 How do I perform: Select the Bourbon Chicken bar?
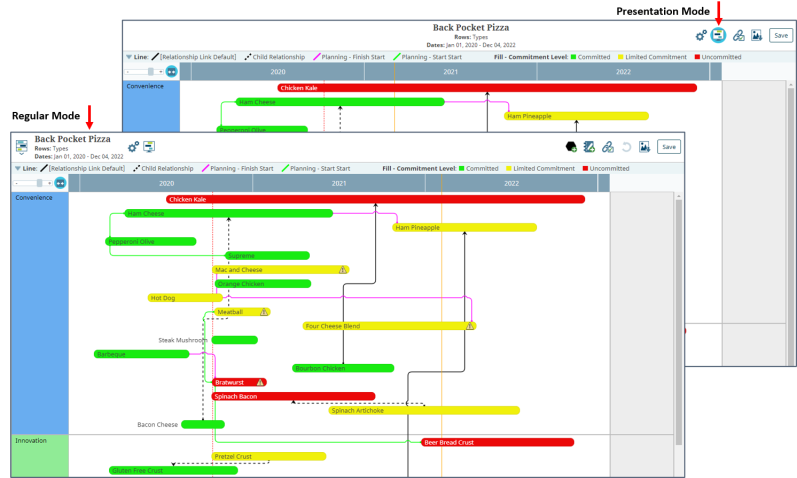(343, 368)
